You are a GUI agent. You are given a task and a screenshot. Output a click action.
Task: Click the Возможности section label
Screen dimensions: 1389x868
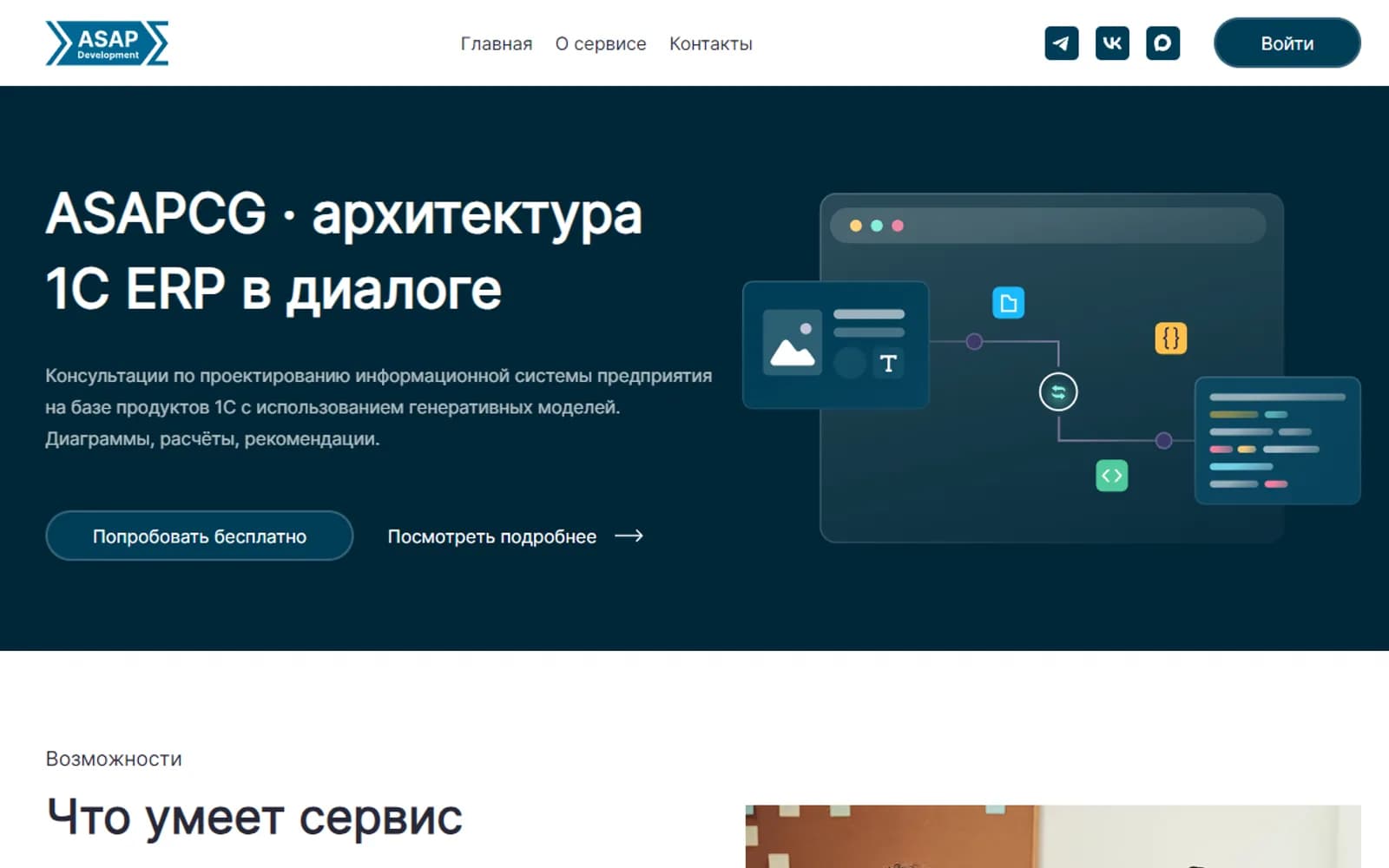point(114,759)
